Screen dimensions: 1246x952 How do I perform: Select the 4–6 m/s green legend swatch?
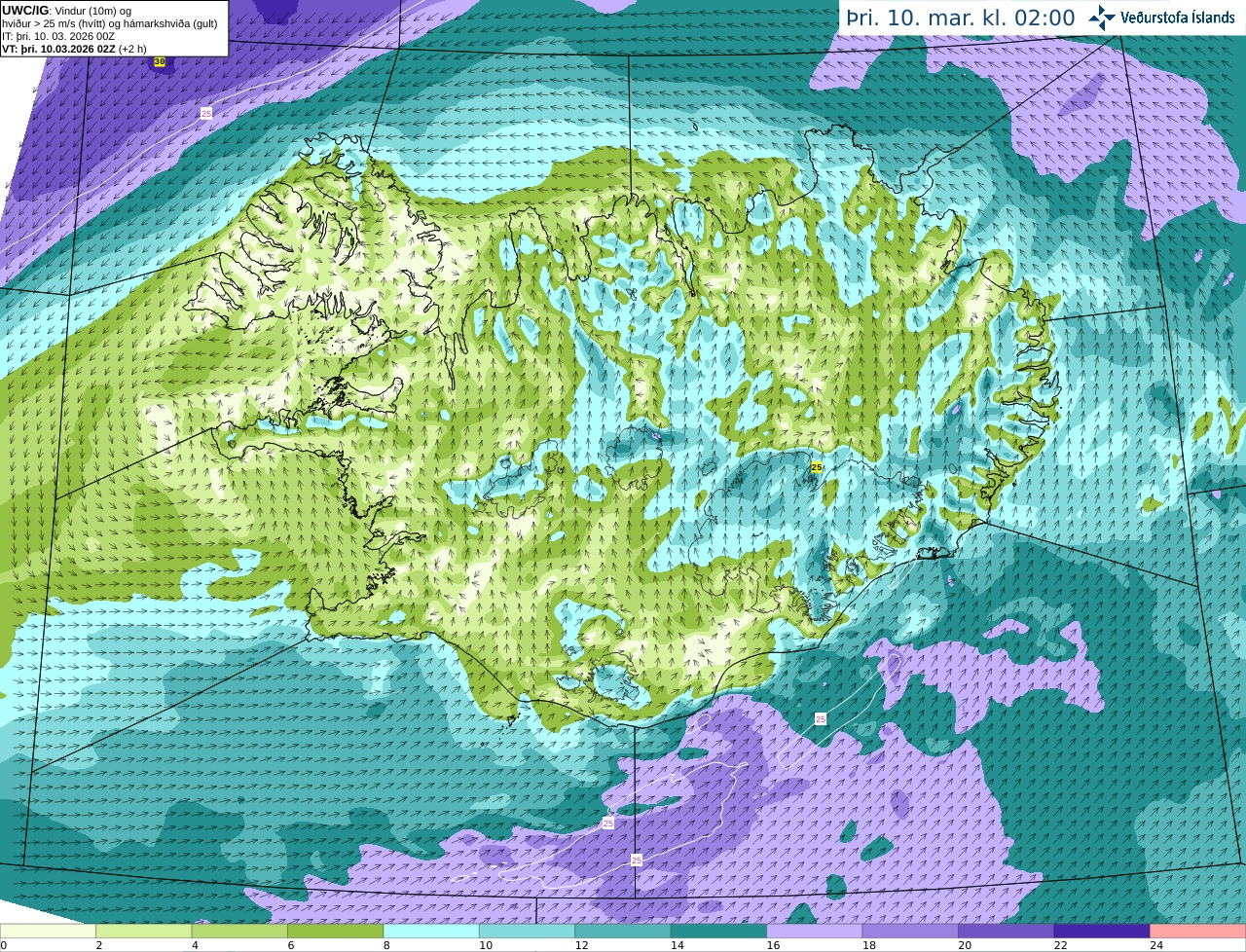tap(239, 931)
